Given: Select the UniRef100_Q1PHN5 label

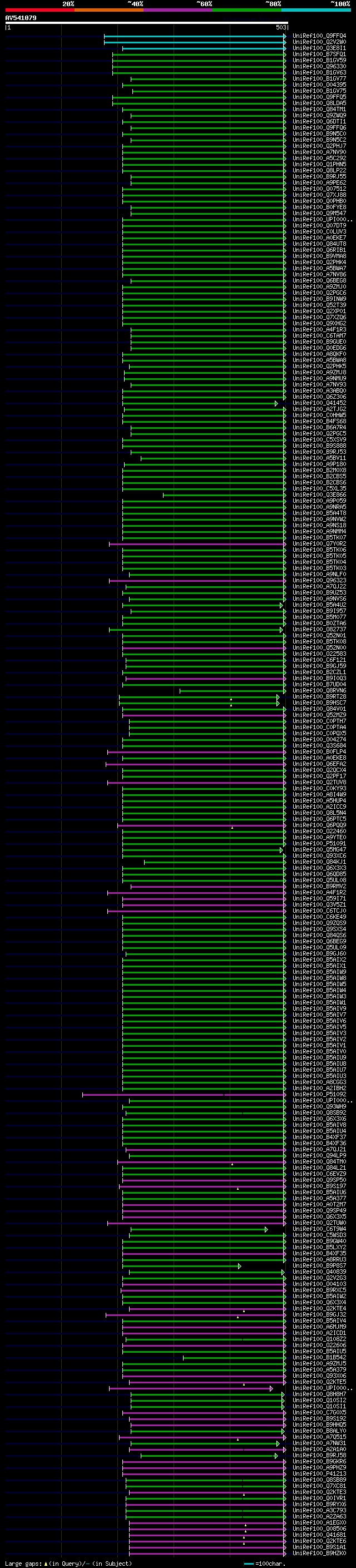Looking at the screenshot, I should [319, 164].
